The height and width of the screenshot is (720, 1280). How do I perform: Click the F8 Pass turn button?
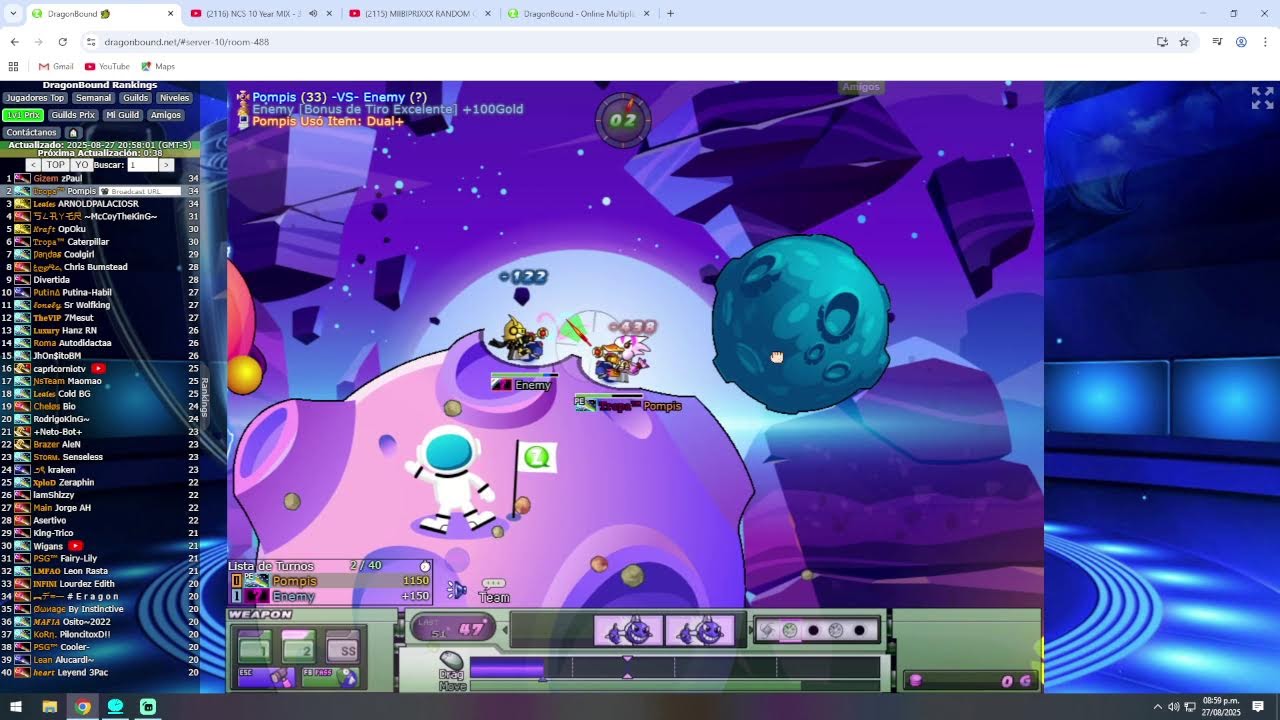[x=330, y=677]
